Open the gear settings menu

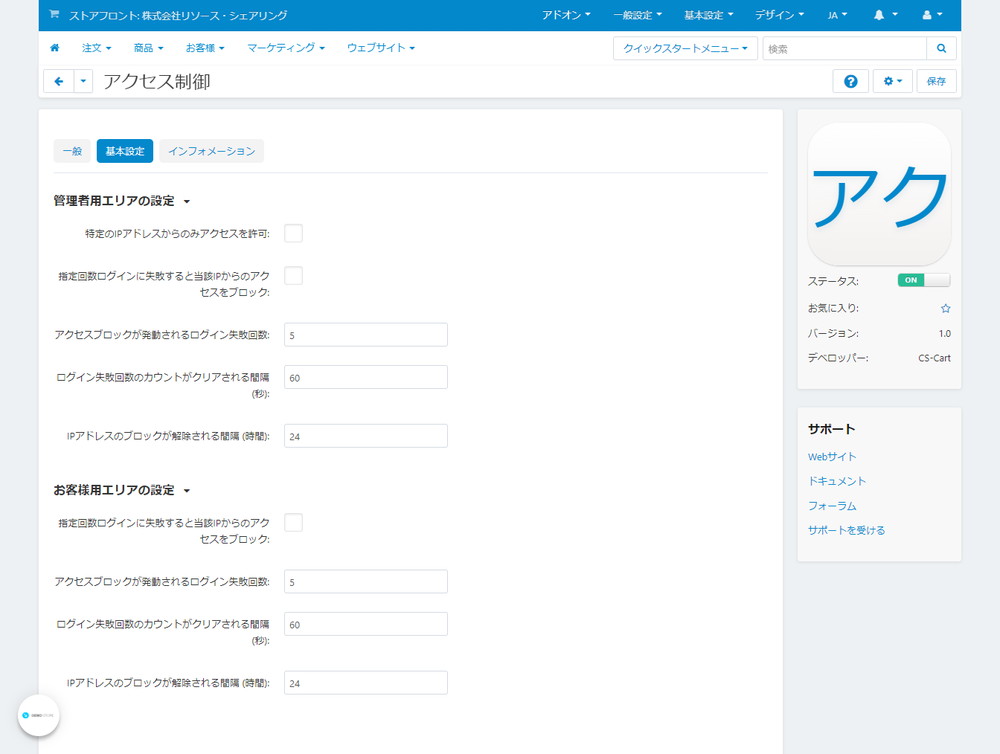click(x=892, y=81)
